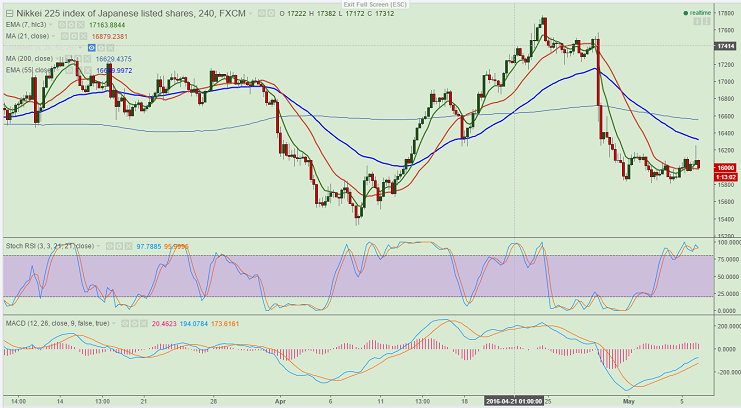This screenshot has width=741, height=408.
Task: Hide the EMA (7, hlc3) indicator
Action: 62,25
